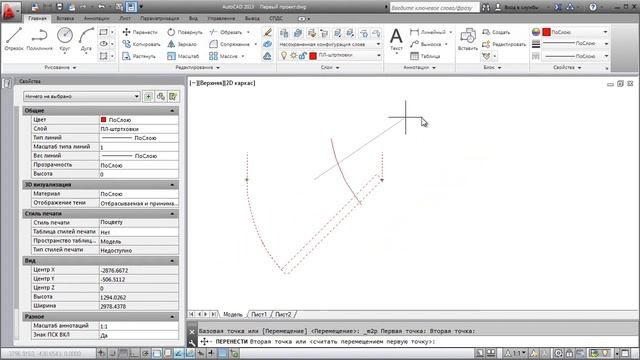Toggle Clean Screen at status bar end
Screen dimensions: 640x360
625,353
